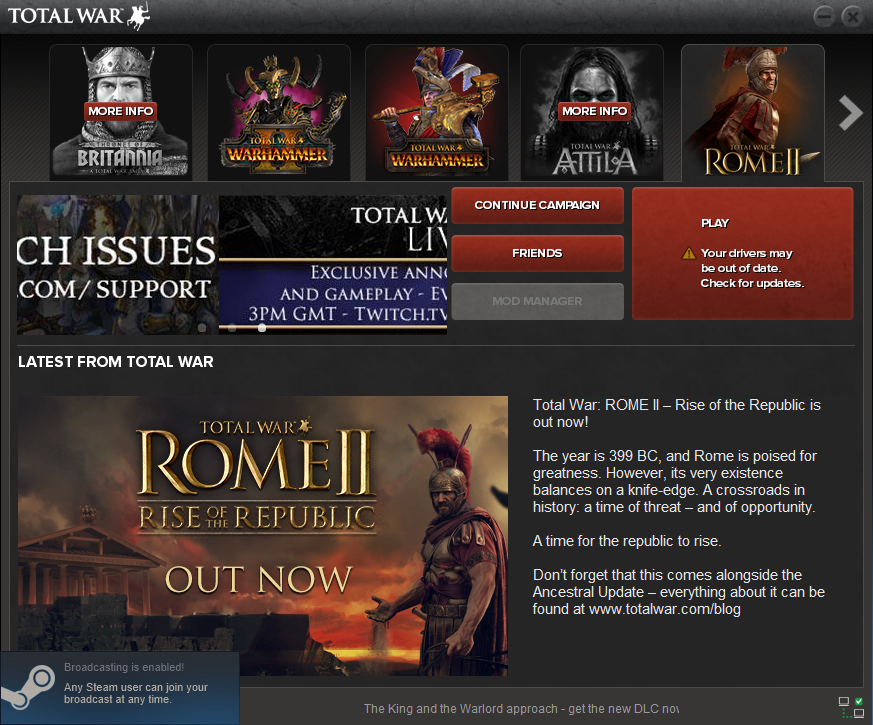Open the Friends button
Screen dimensions: 873x725
pos(537,253)
